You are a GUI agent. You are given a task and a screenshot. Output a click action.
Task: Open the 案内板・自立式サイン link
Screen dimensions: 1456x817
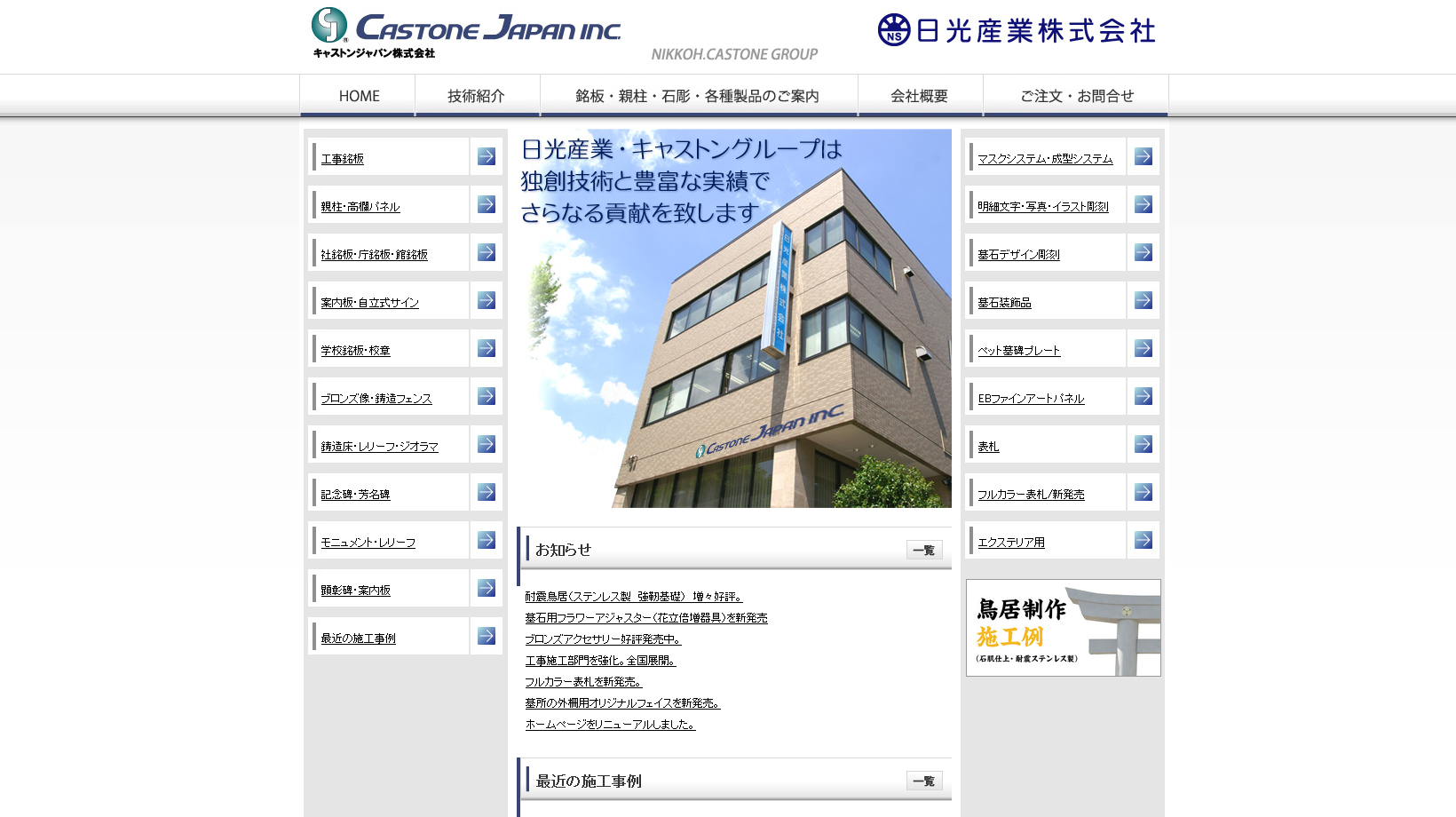[370, 303]
